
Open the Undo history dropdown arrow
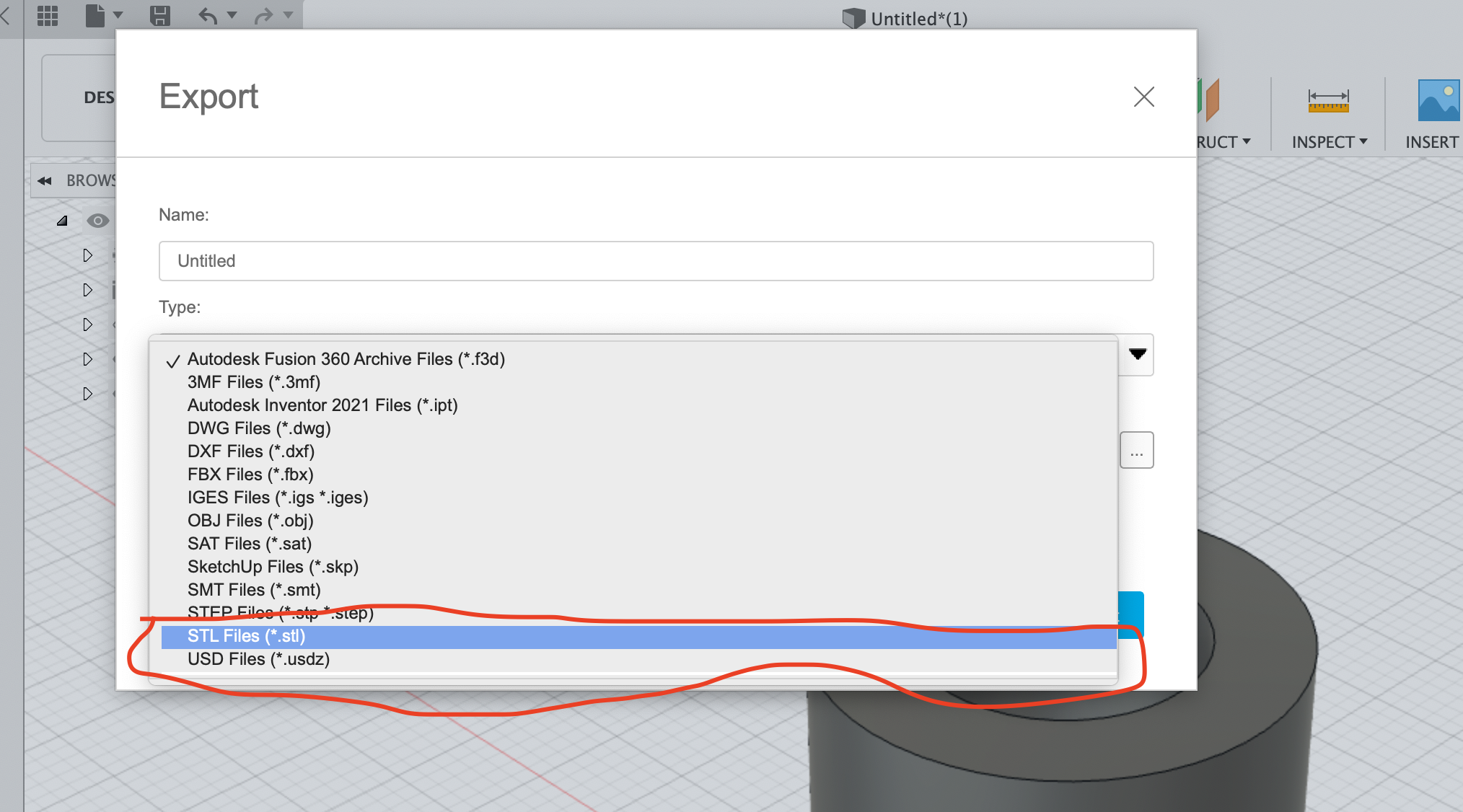pyautogui.click(x=232, y=15)
